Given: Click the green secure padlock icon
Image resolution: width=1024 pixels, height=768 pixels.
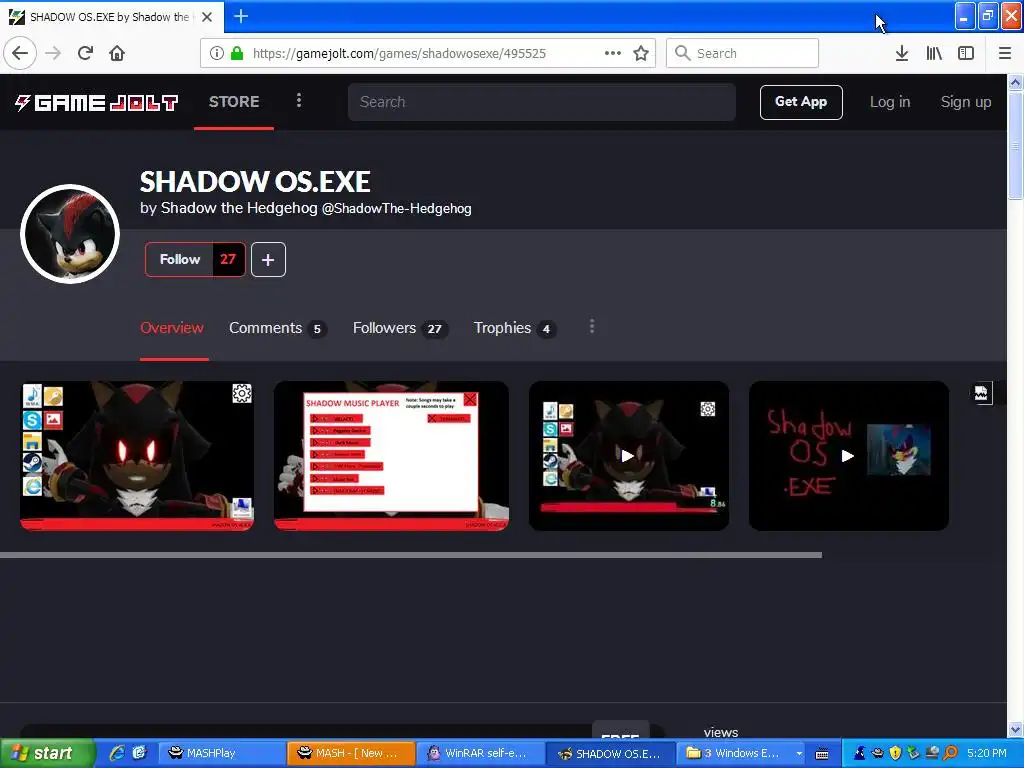Looking at the screenshot, I should (236, 53).
